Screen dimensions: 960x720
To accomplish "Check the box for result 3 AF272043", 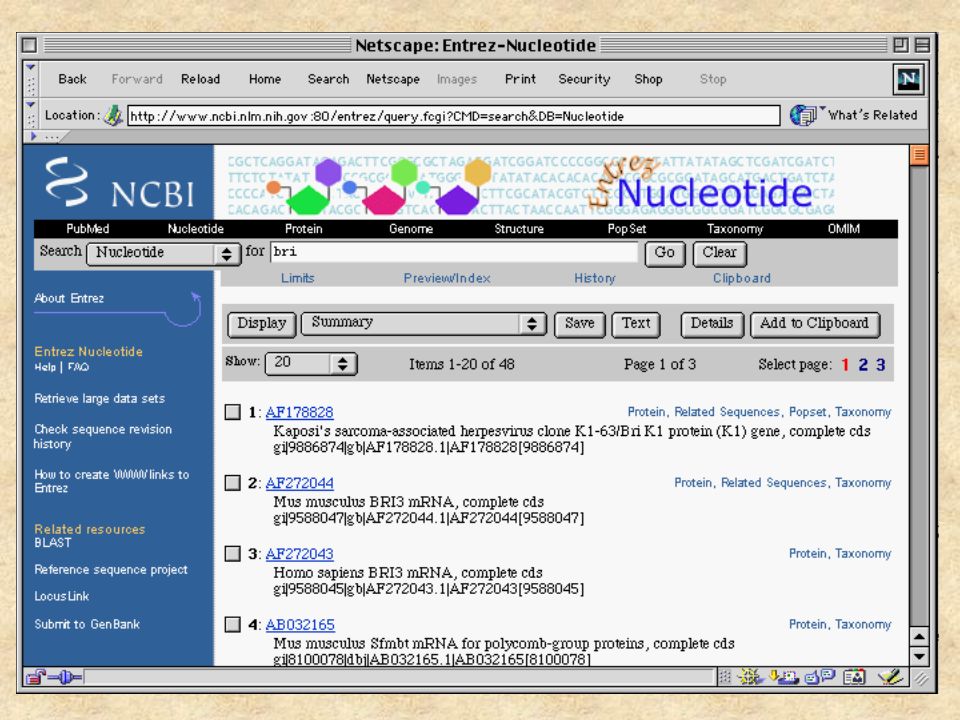I will [233, 553].
